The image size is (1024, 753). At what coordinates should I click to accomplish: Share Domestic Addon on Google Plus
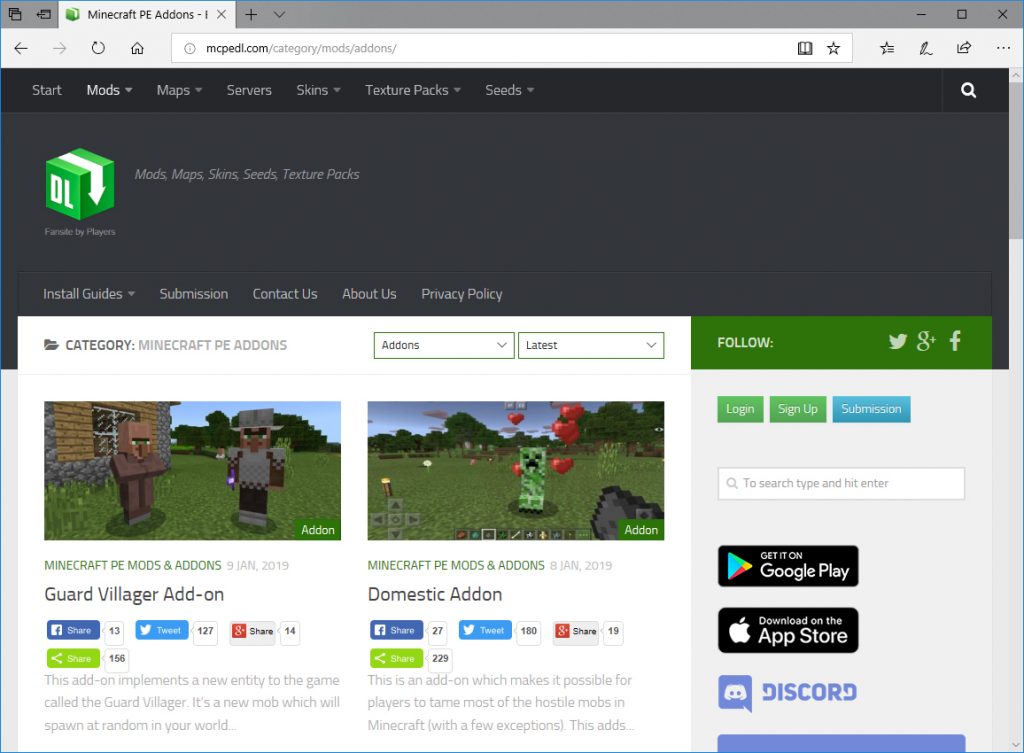[576, 631]
